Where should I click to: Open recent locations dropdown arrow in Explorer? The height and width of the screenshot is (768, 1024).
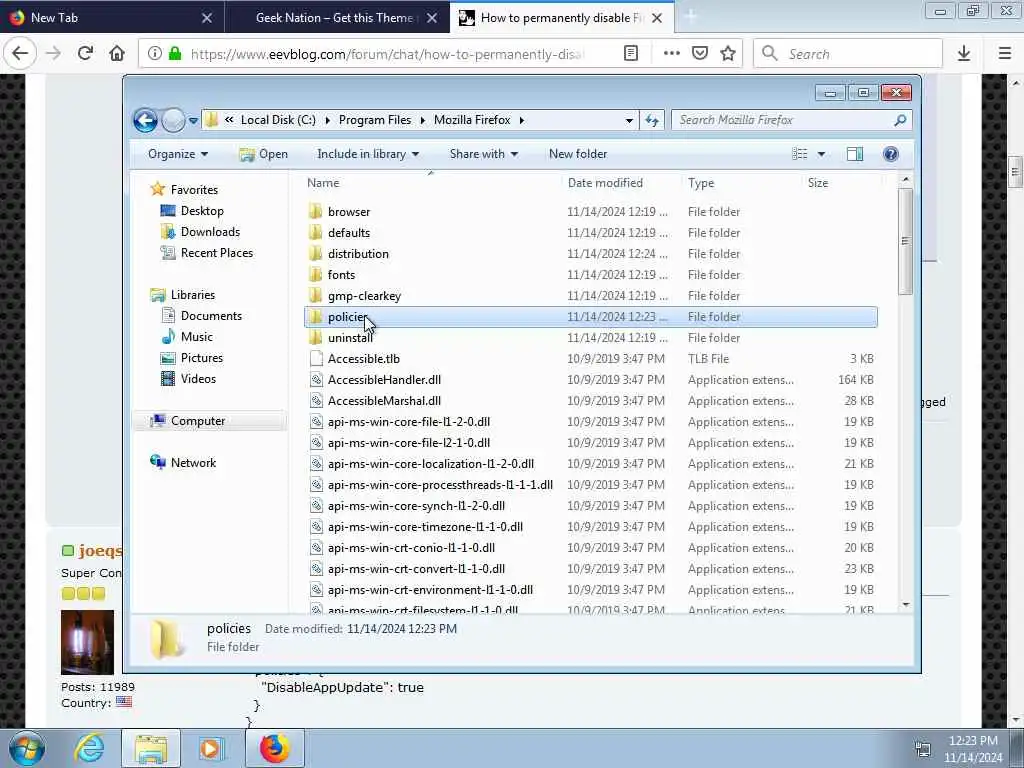(x=193, y=121)
